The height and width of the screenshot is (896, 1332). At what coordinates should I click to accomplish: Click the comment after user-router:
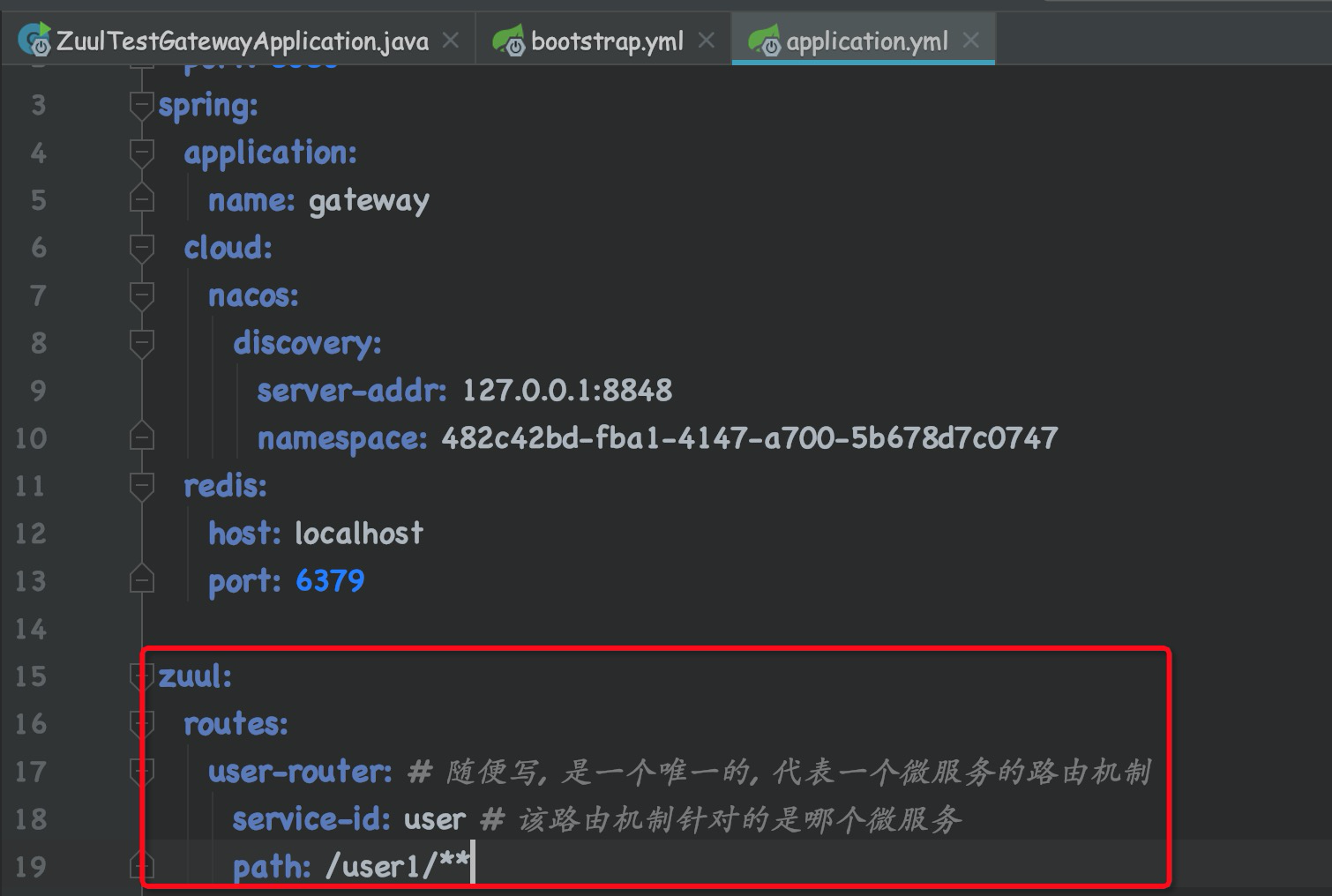pyautogui.click(x=780, y=772)
